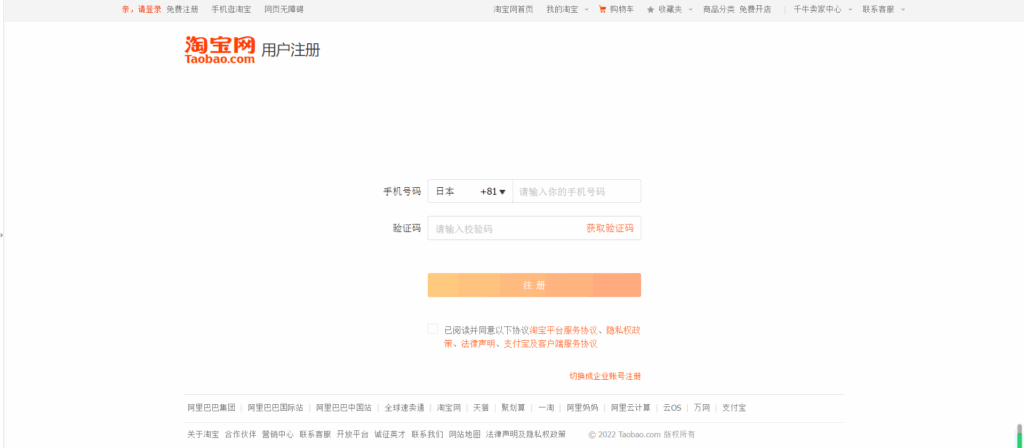Focus the phone number input field
The height and width of the screenshot is (448, 1024).
coord(577,191)
